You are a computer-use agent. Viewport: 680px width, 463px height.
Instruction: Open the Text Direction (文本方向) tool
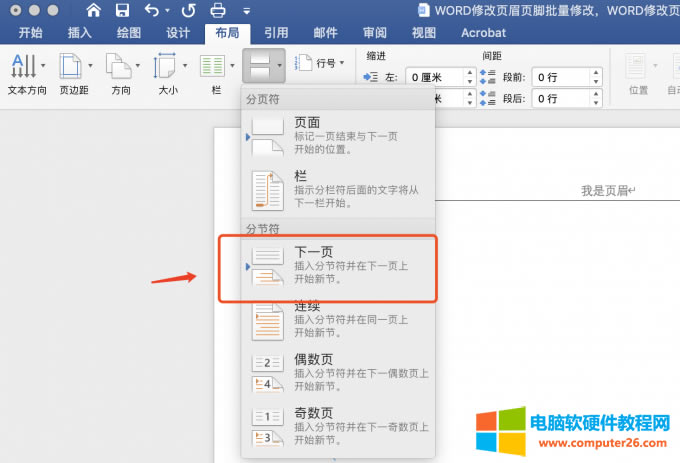coord(26,73)
